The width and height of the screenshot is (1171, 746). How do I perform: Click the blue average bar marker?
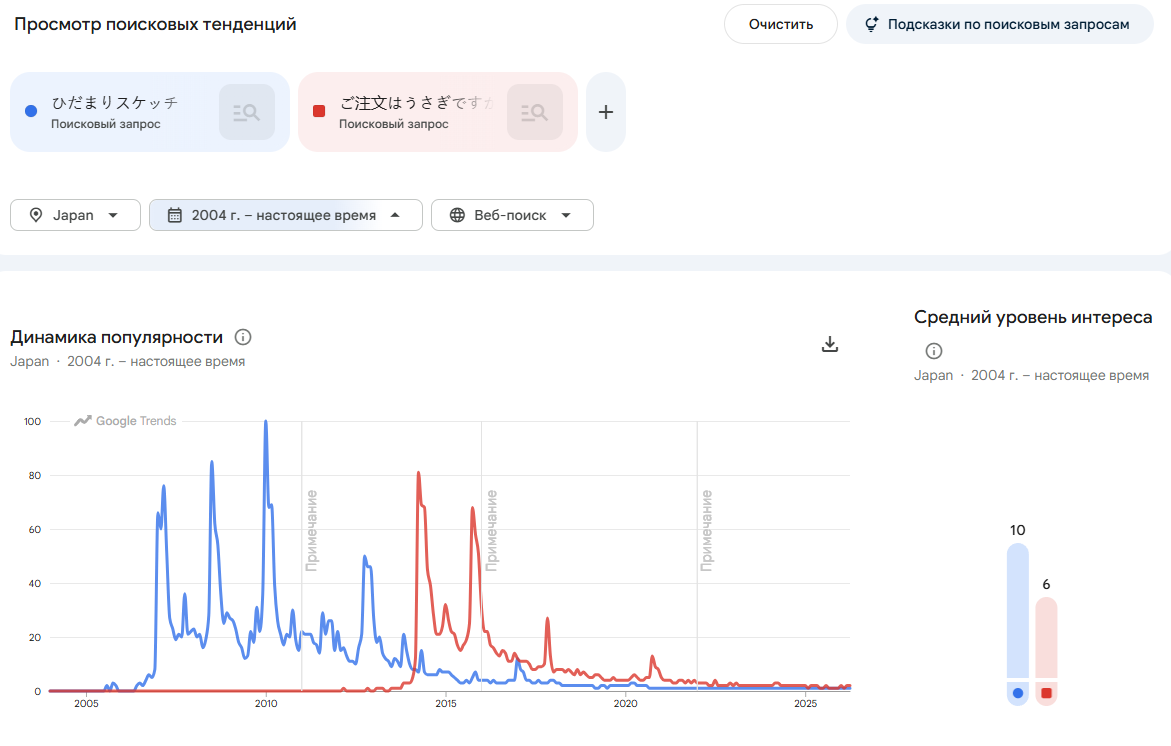(1017, 693)
